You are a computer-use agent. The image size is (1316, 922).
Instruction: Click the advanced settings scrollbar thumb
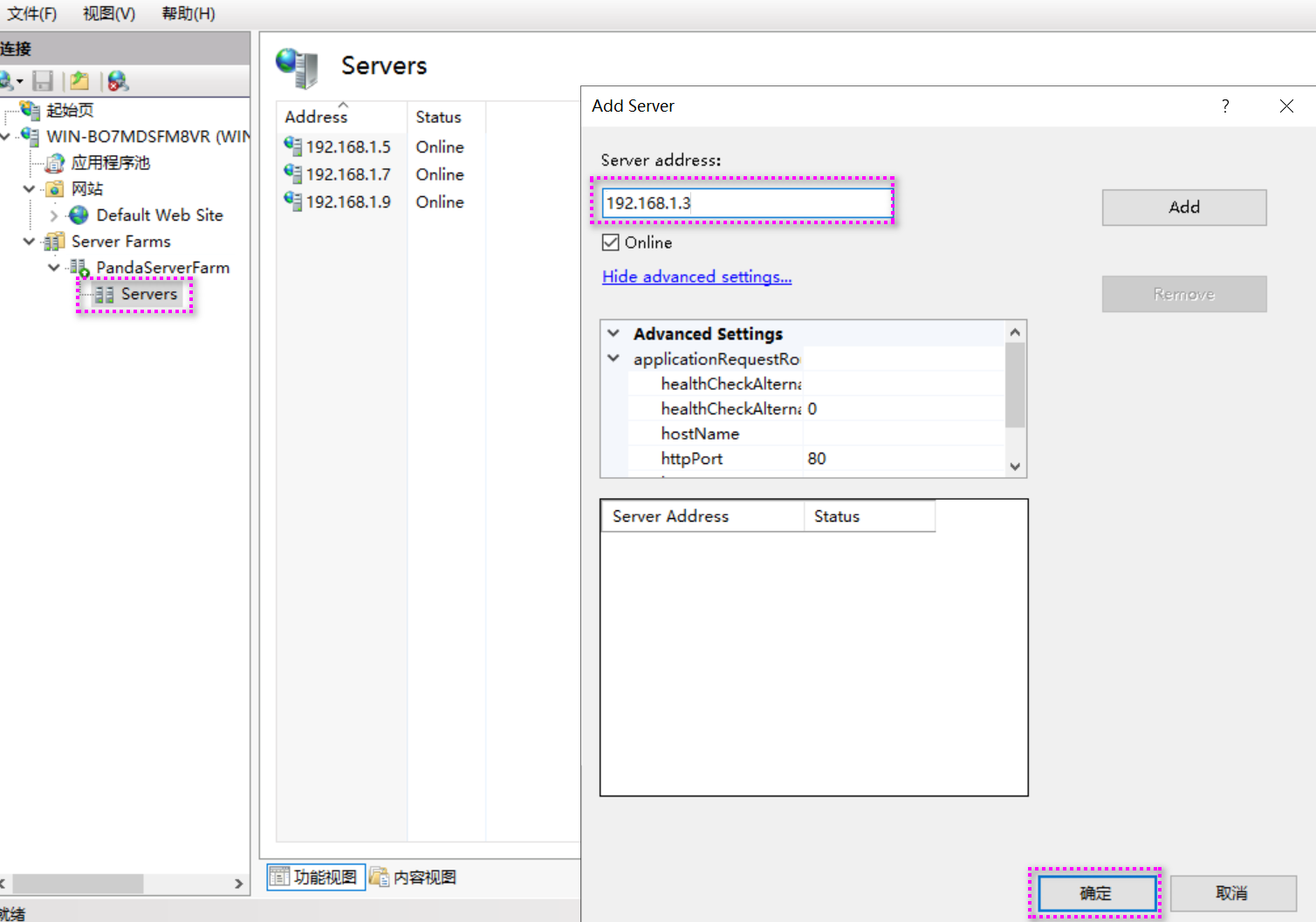point(1015,385)
